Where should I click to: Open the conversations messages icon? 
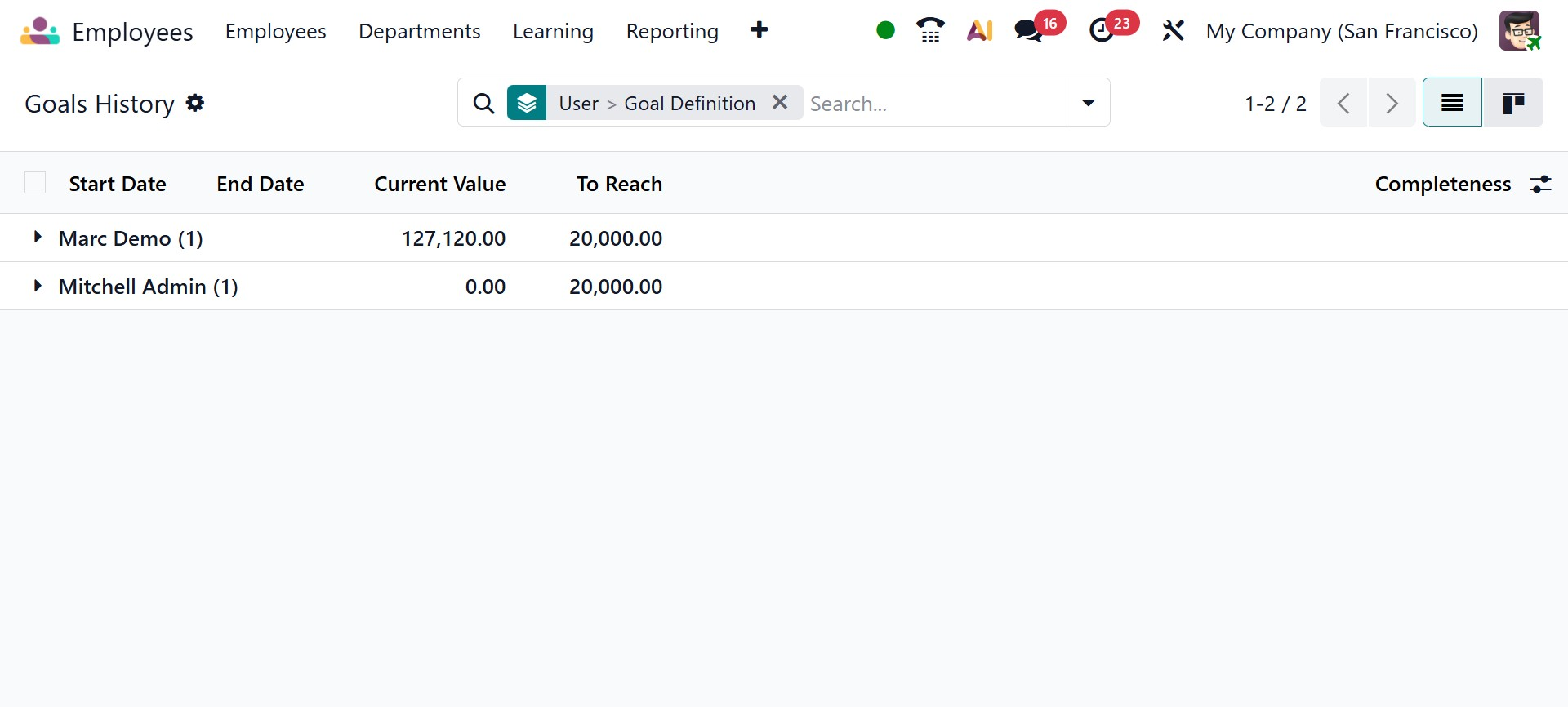1028,31
